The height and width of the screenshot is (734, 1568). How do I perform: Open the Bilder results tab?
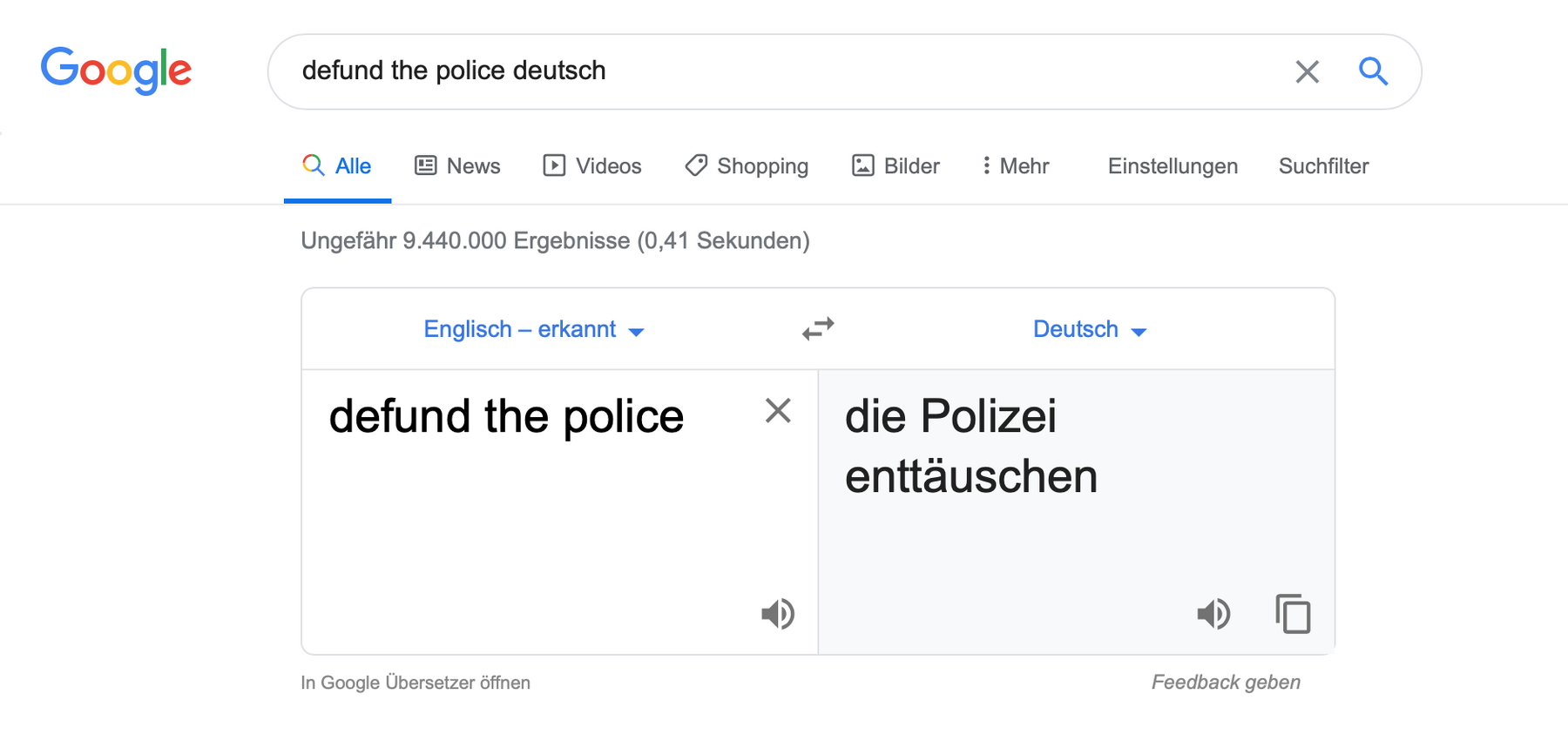pyautogui.click(x=896, y=165)
